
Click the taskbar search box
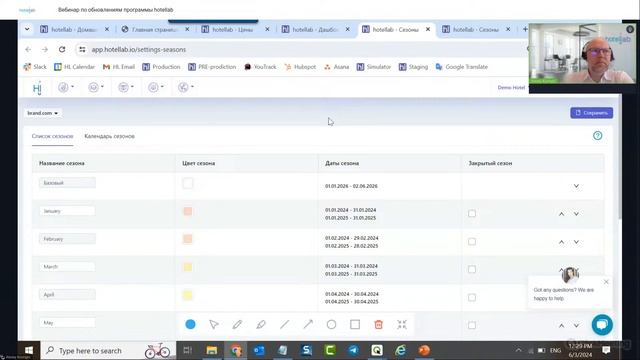click(x=108, y=350)
